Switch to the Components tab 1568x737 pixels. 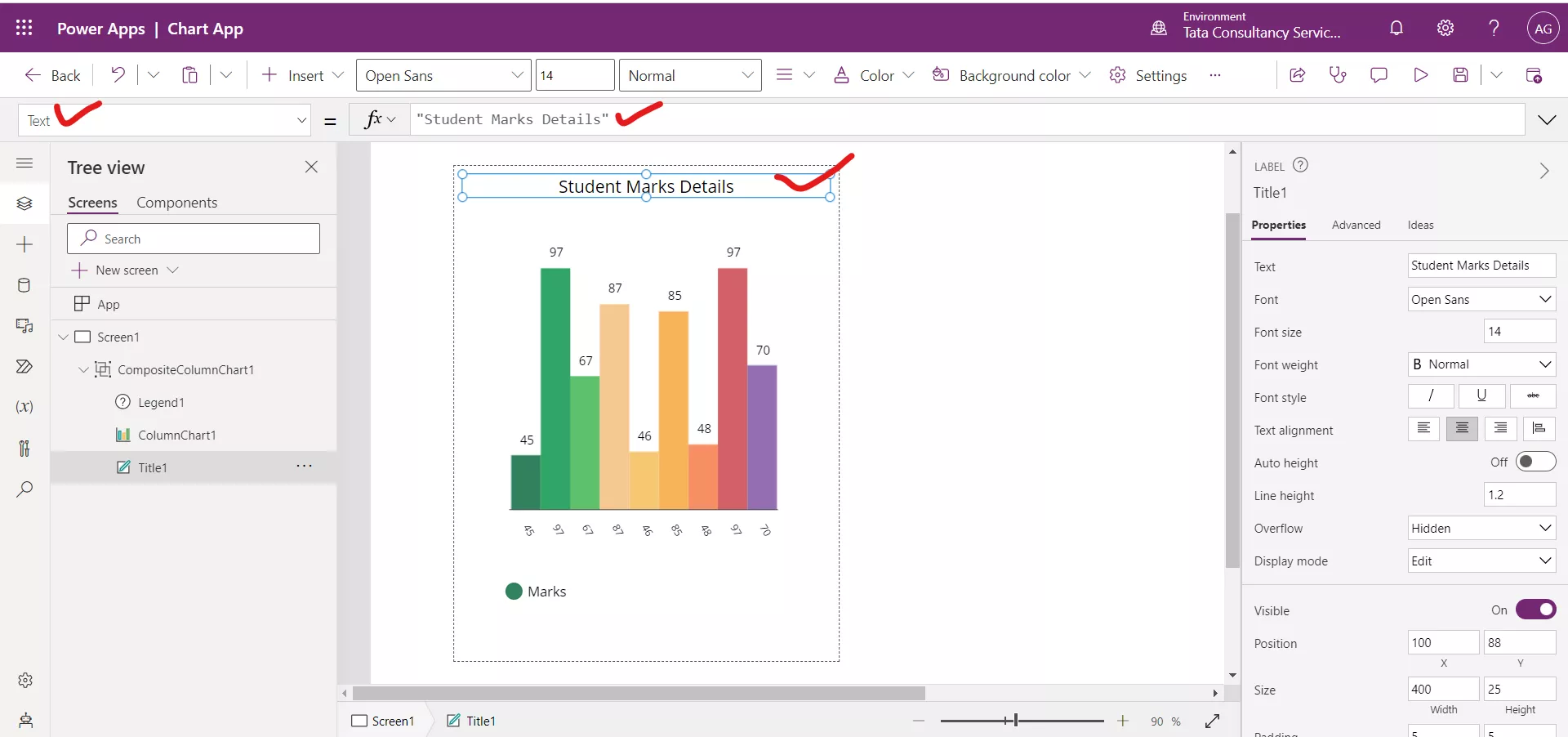click(x=177, y=202)
